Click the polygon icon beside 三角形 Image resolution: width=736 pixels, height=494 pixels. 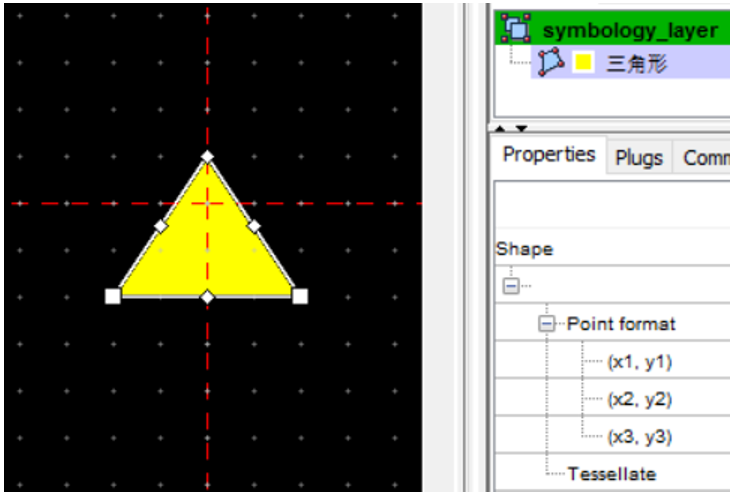[551, 62]
